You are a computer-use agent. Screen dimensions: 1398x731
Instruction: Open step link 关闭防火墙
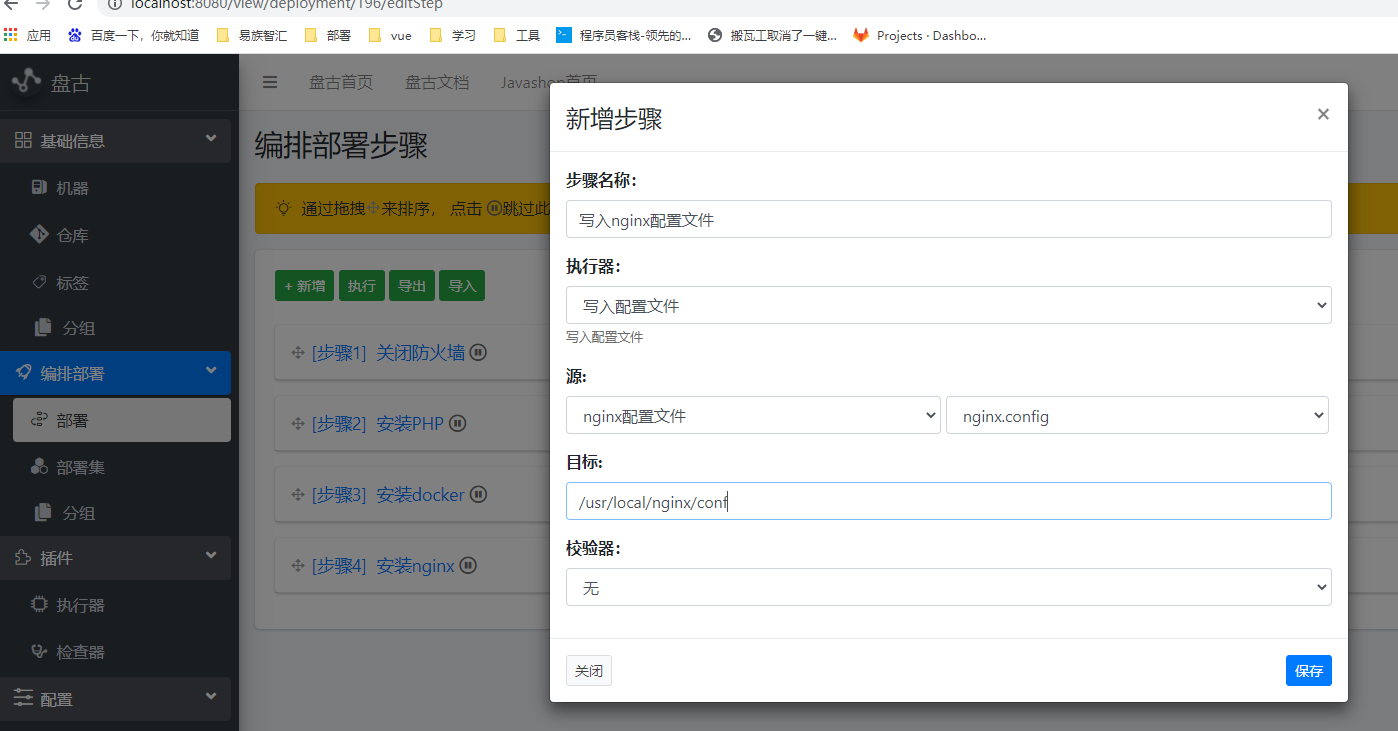[x=388, y=353]
